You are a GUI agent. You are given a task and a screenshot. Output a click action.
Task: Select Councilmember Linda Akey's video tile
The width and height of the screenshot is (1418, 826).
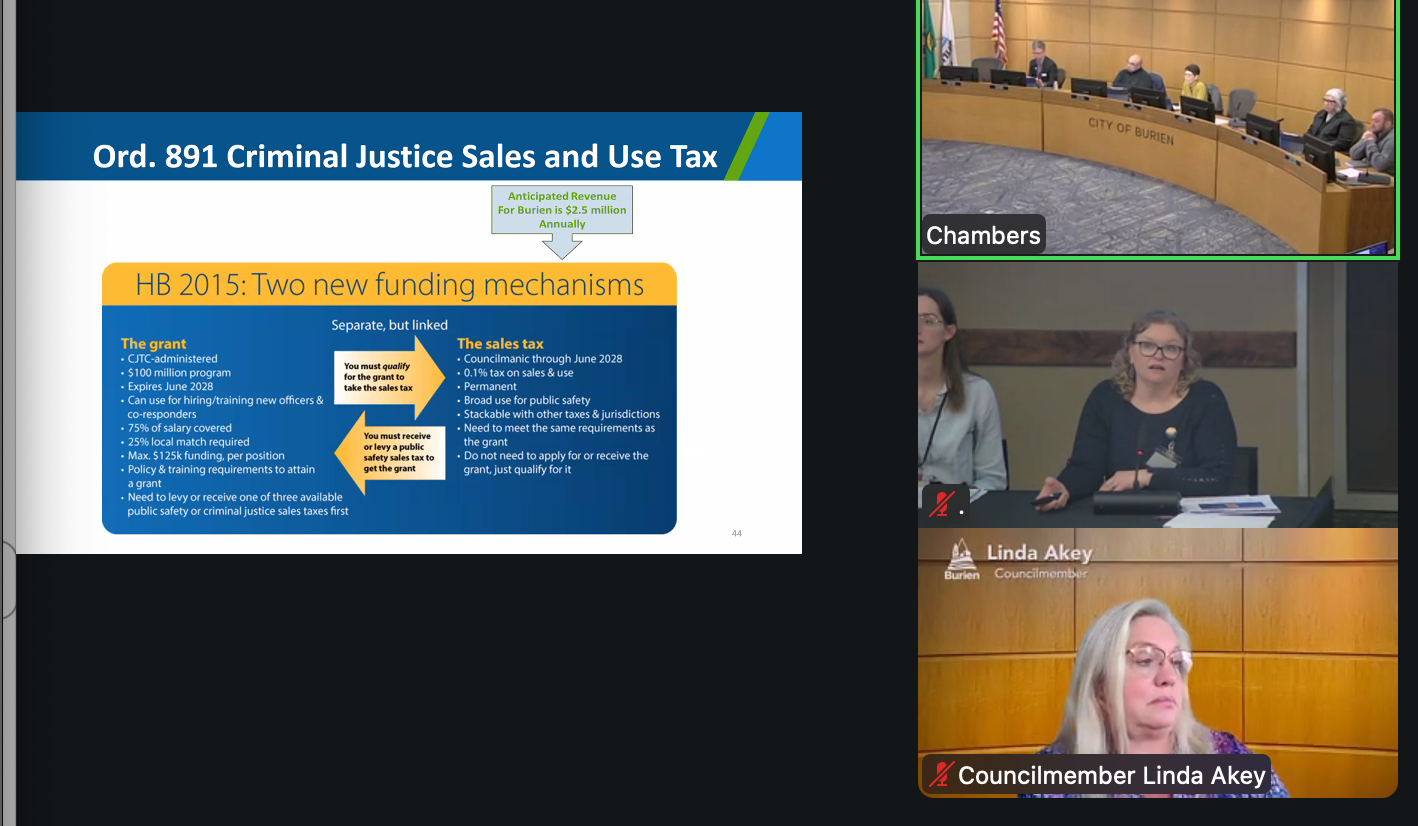[1157, 660]
